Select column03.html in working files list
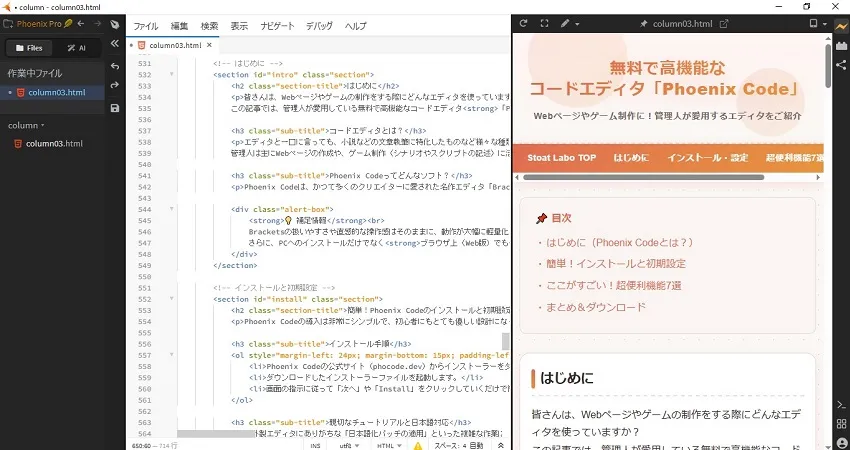 (x=52, y=92)
